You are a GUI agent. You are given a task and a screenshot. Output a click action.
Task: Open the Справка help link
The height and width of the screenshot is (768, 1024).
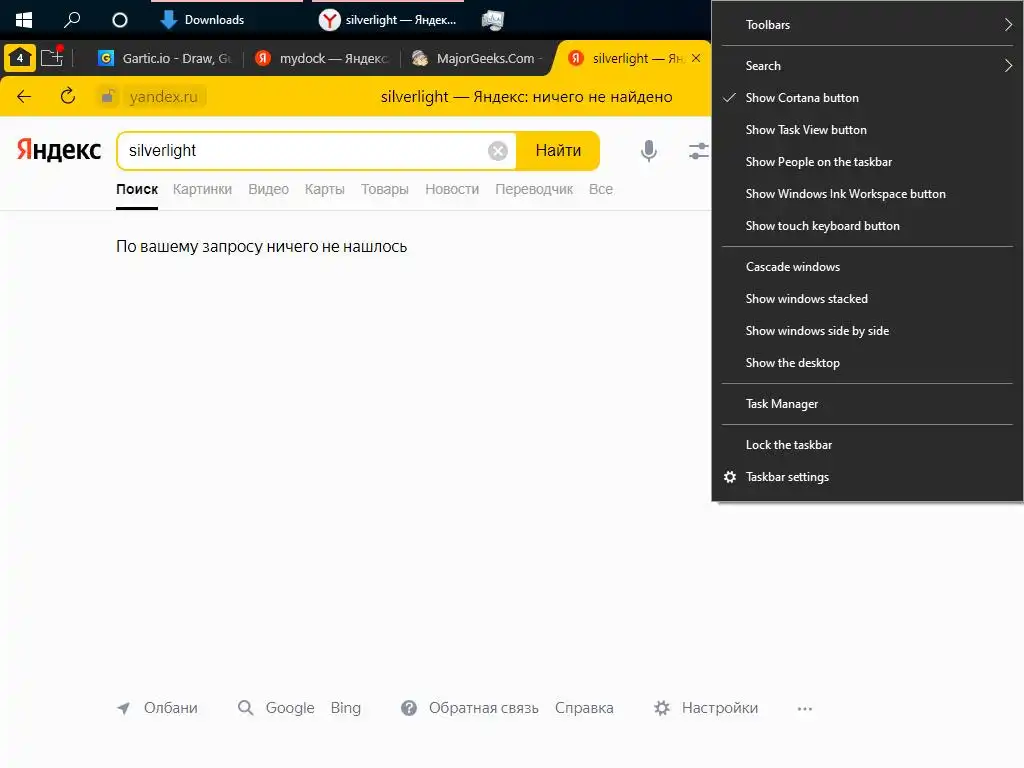[584, 708]
